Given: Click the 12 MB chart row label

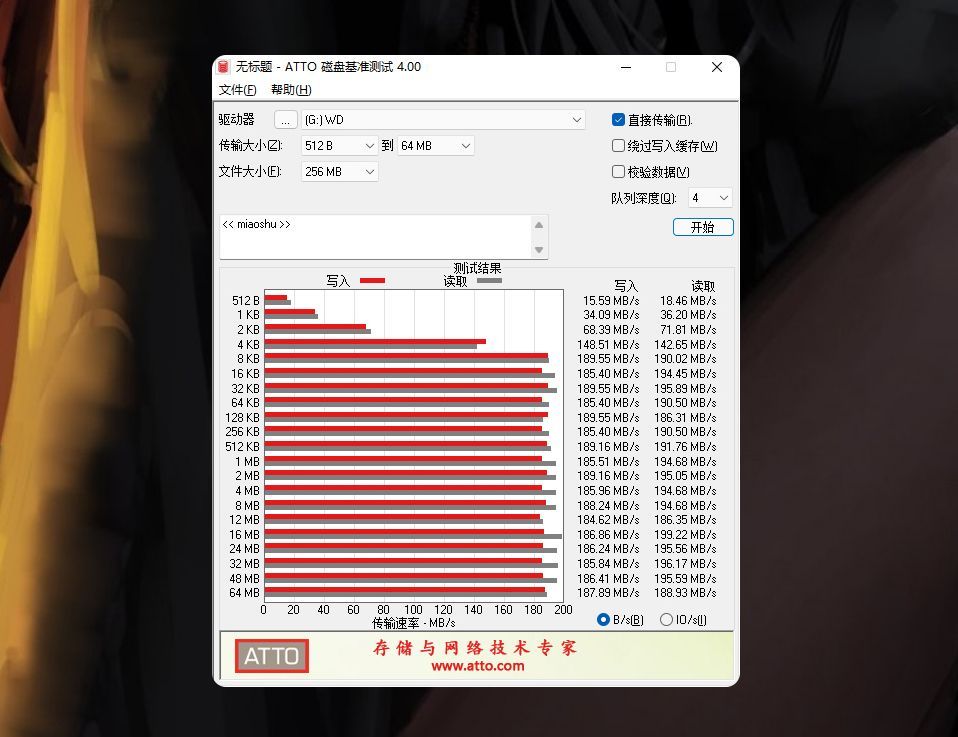Looking at the screenshot, I should (x=244, y=519).
